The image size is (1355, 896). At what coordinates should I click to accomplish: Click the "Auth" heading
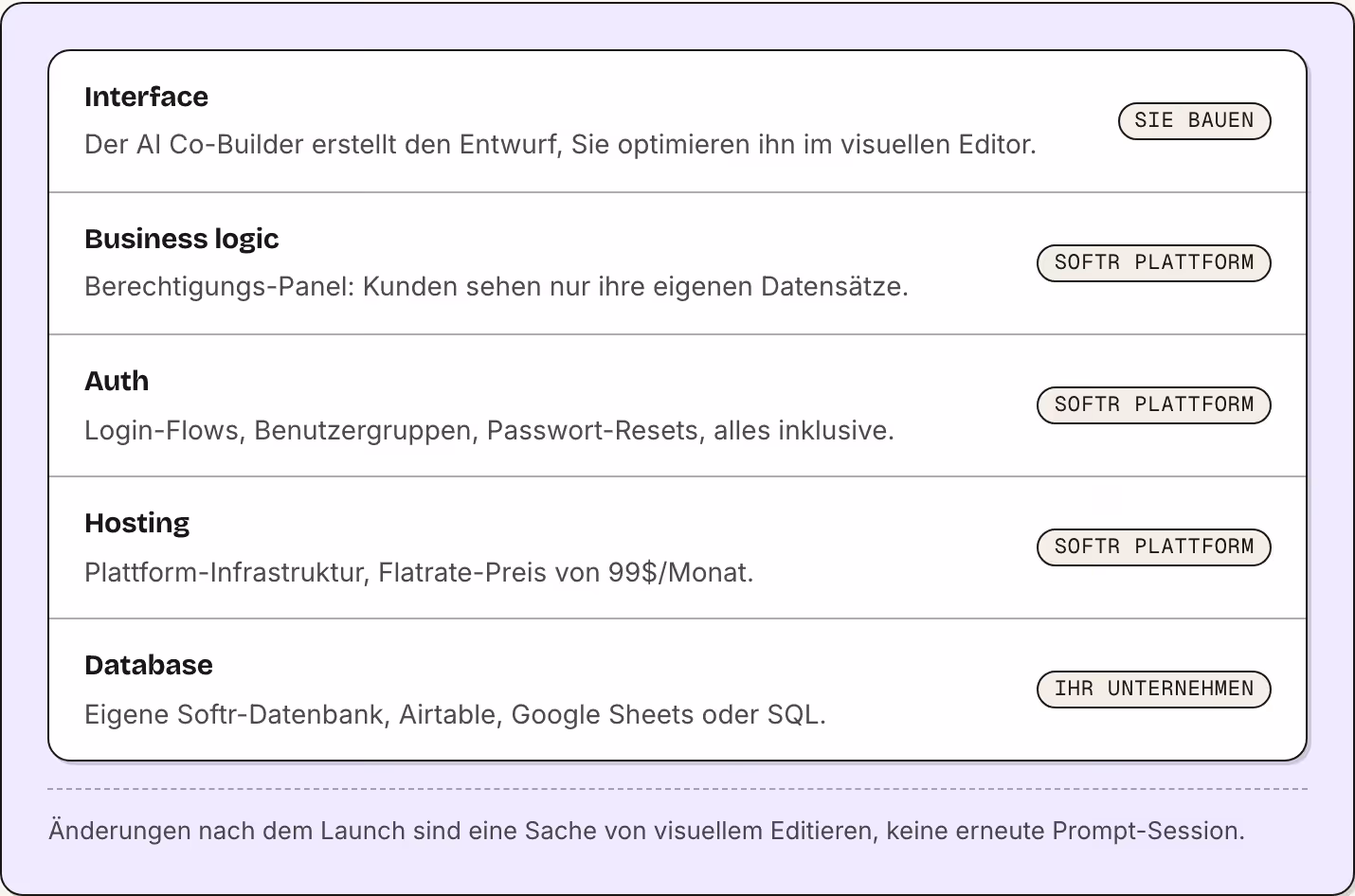(117, 381)
